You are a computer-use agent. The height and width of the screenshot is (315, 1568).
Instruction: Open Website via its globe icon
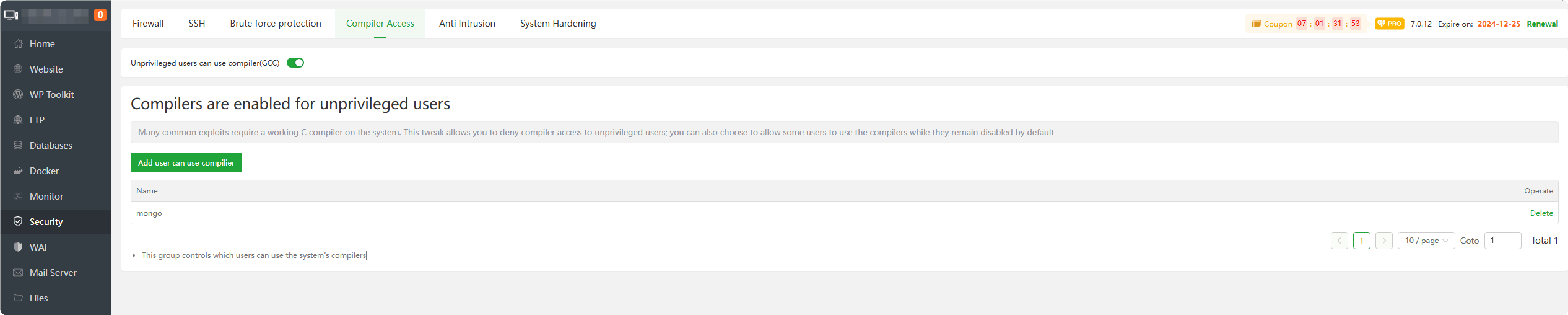[x=18, y=69]
